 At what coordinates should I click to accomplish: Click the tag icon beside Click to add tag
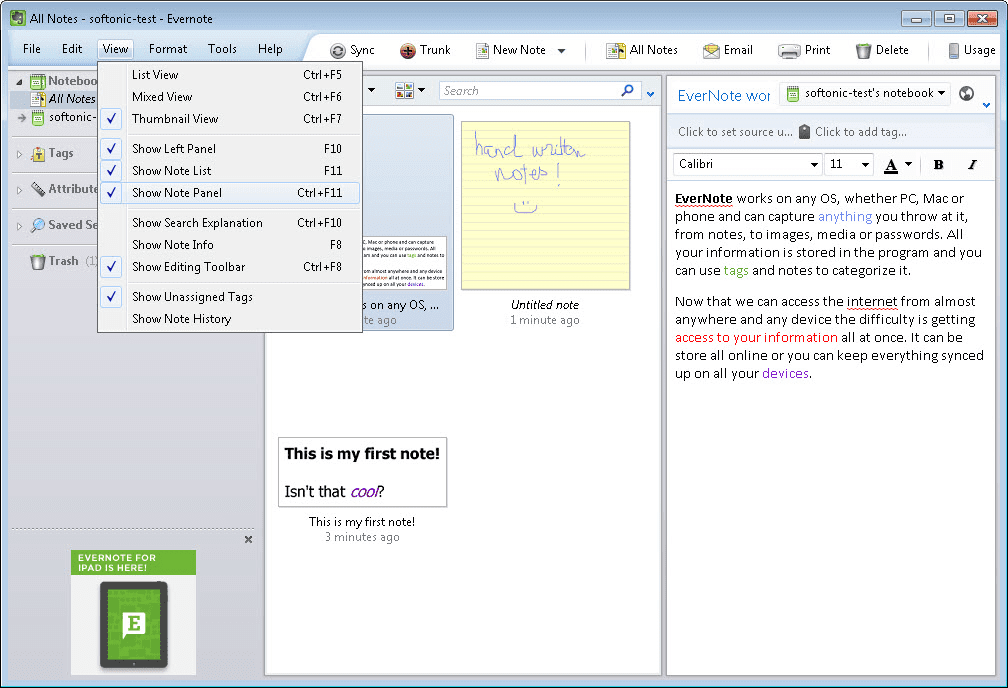[x=804, y=132]
